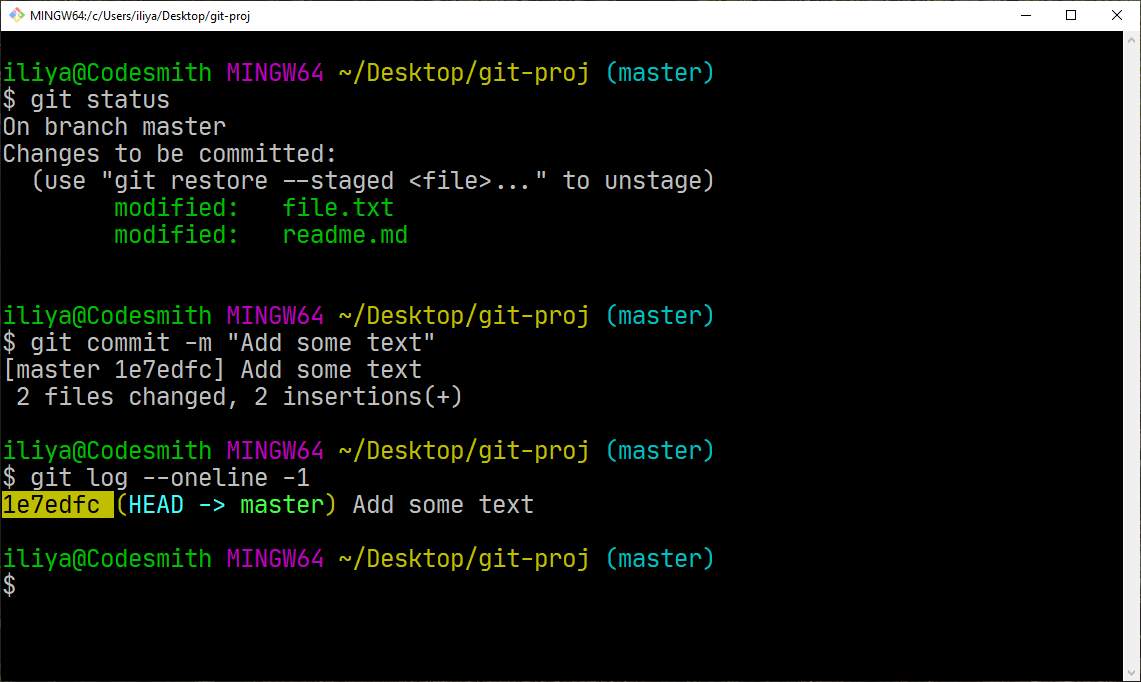Click the git restore --staged hint line
The width and height of the screenshot is (1141, 682).
pyautogui.click(x=373, y=181)
